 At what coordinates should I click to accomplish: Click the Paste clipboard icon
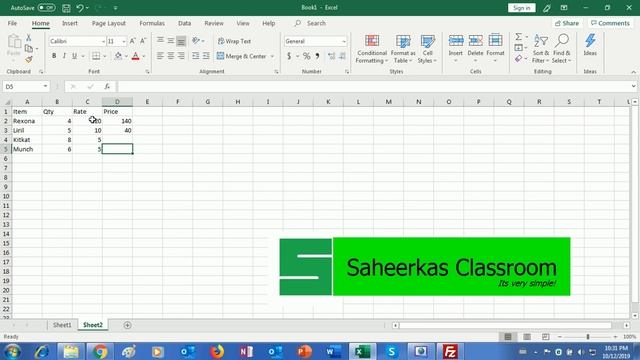[x=14, y=42]
